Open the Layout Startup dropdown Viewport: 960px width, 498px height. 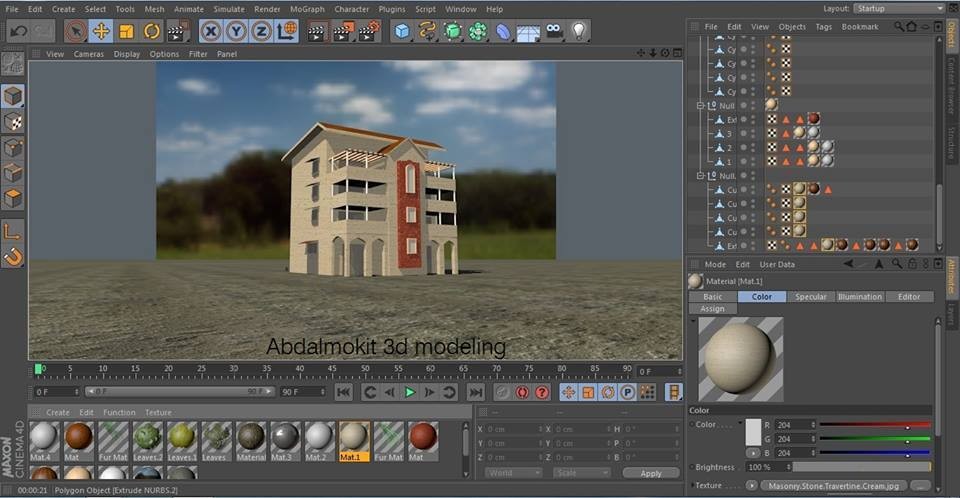pos(897,8)
